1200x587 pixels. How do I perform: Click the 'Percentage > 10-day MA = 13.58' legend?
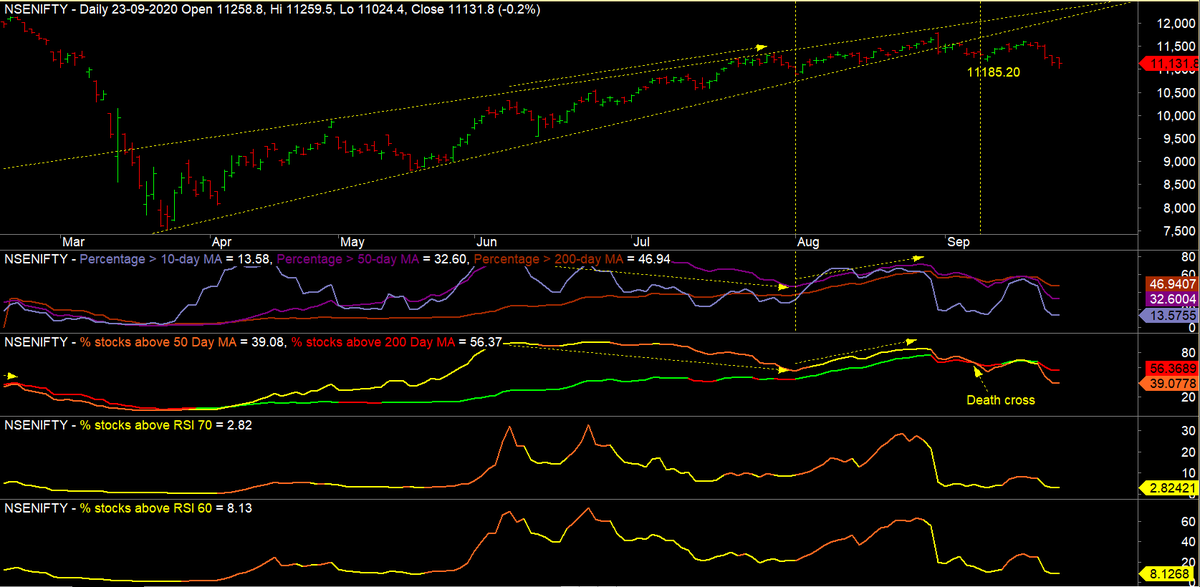(174, 259)
